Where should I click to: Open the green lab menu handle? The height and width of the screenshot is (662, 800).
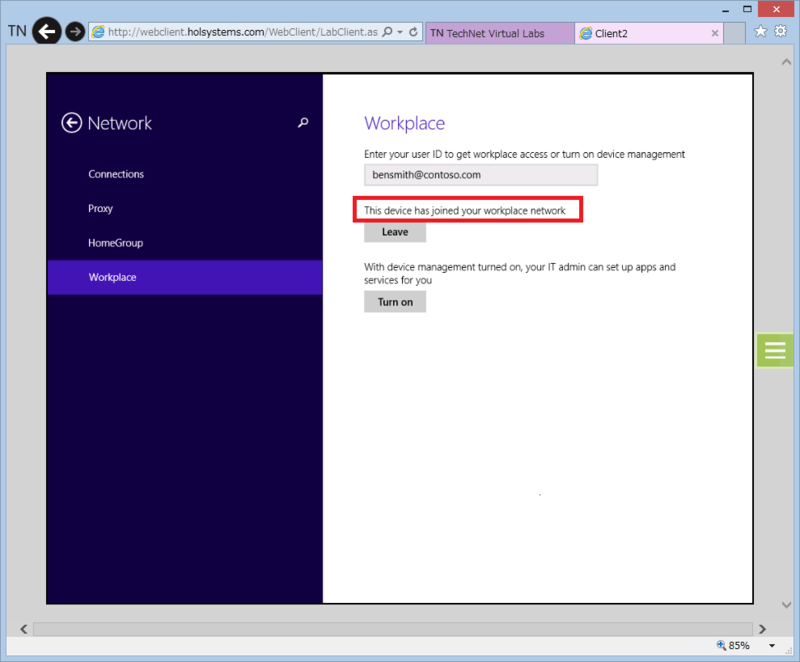click(774, 350)
